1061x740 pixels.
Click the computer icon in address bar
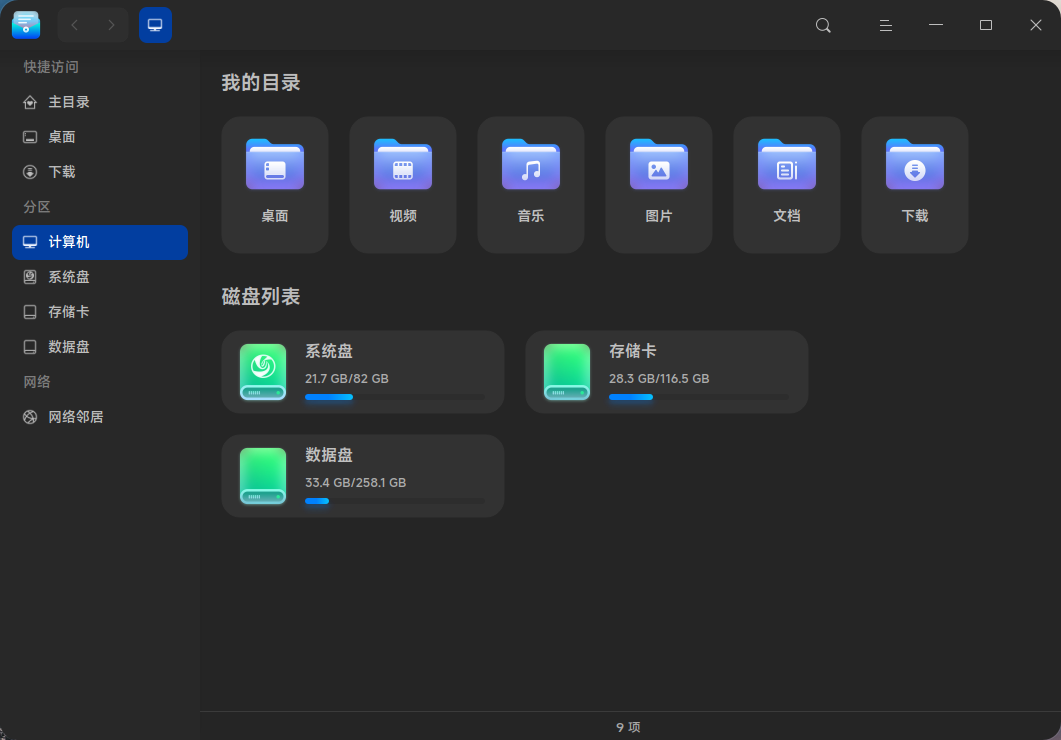(x=155, y=25)
